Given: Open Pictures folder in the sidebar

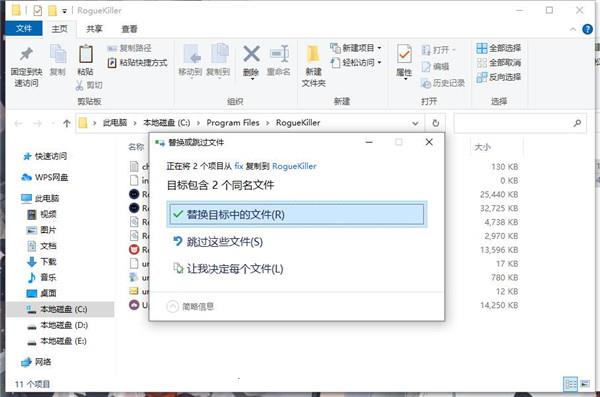Looking at the screenshot, I should (x=42, y=230).
